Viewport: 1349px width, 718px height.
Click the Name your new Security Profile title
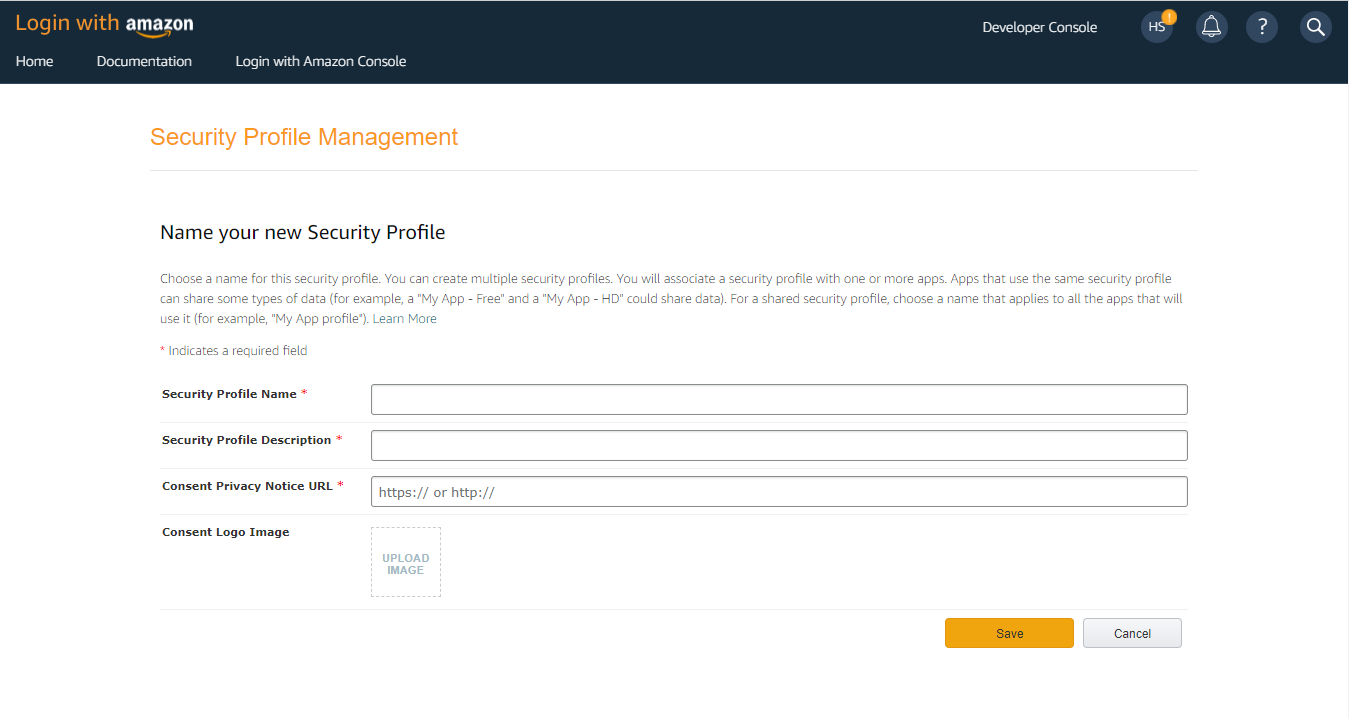coord(302,233)
